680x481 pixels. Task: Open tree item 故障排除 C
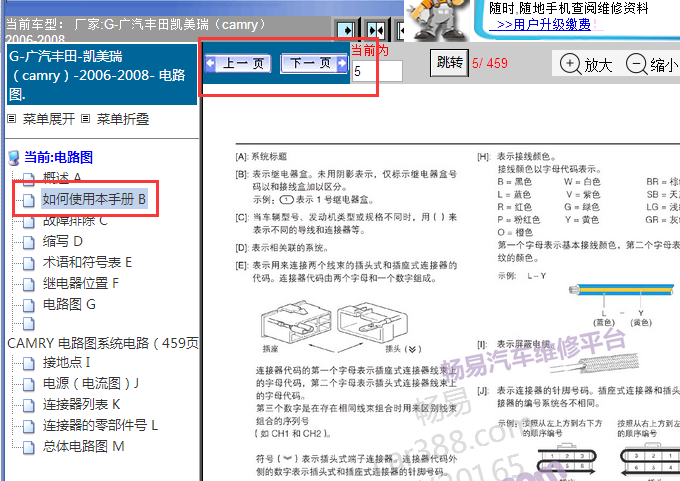pos(75,220)
